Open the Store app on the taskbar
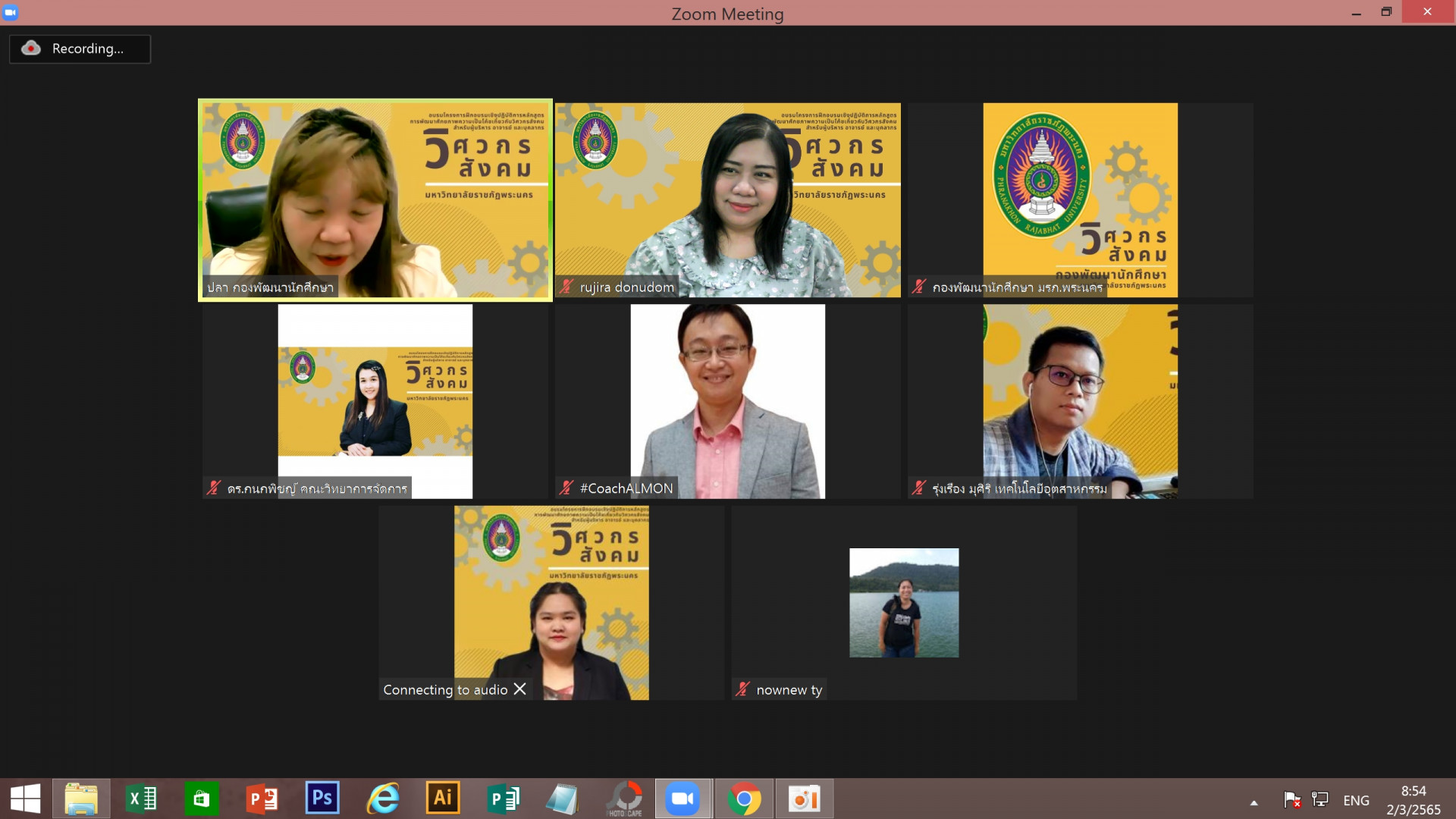Viewport: 1456px width, 819px height. tap(201, 799)
